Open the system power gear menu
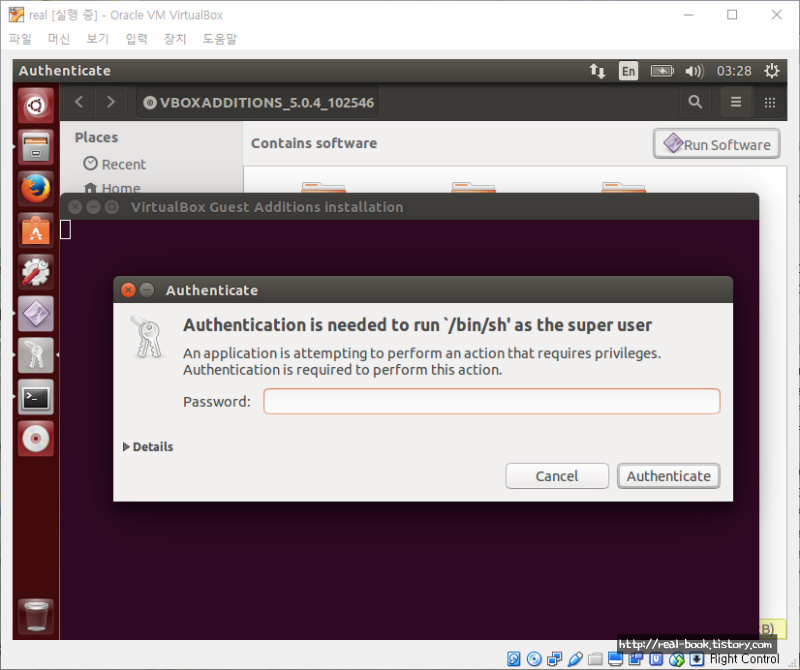 771,71
